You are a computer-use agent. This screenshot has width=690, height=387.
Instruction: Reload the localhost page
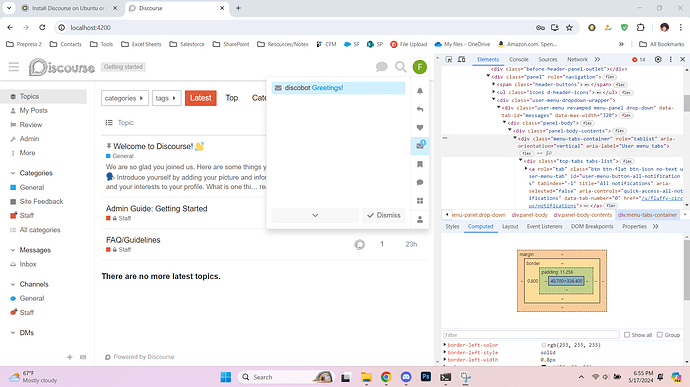[x=42, y=28]
